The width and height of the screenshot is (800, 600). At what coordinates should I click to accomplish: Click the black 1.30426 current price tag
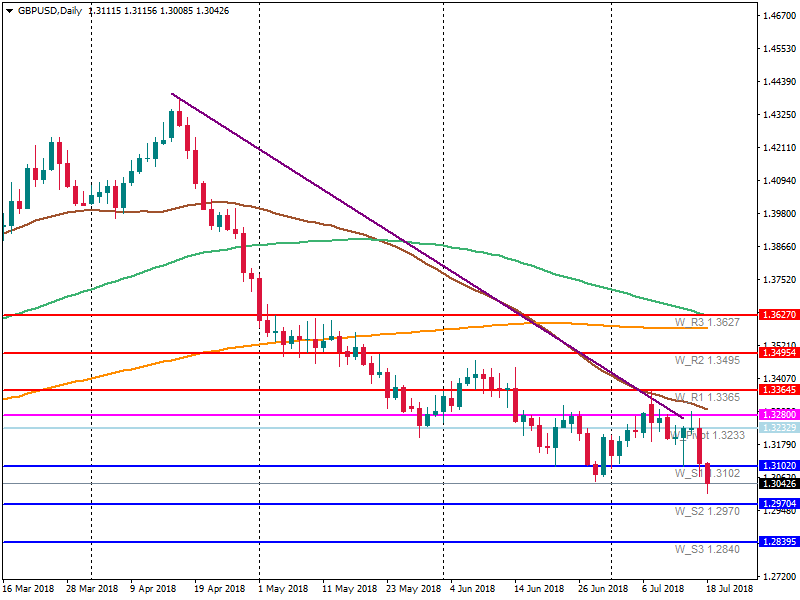(x=778, y=484)
